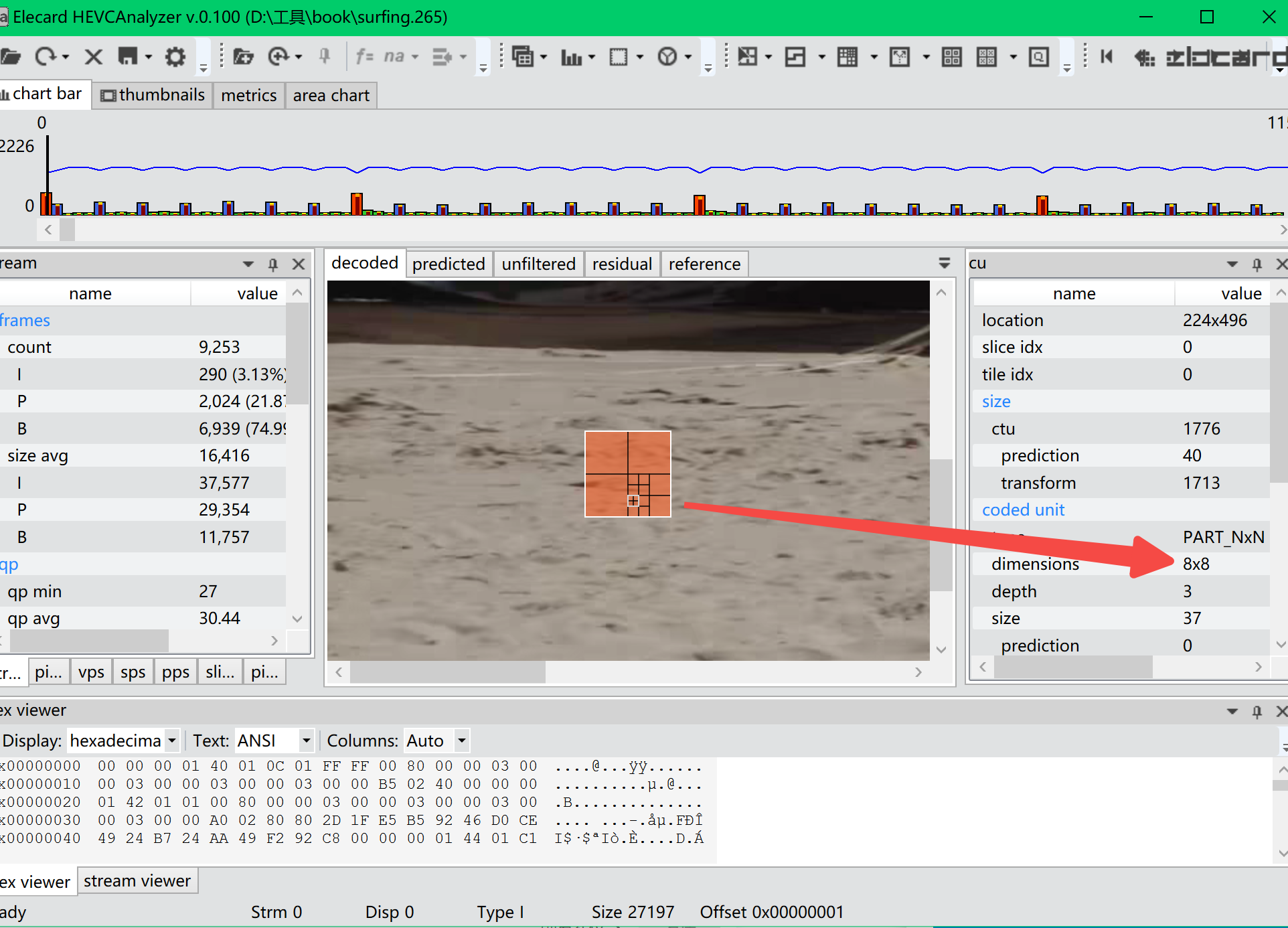Toggle pin on the hex viewer panel

pyautogui.click(x=1257, y=711)
